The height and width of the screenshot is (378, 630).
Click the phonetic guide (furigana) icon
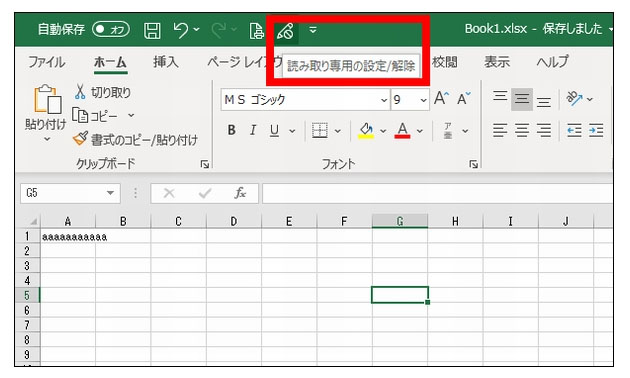pyautogui.click(x=448, y=131)
